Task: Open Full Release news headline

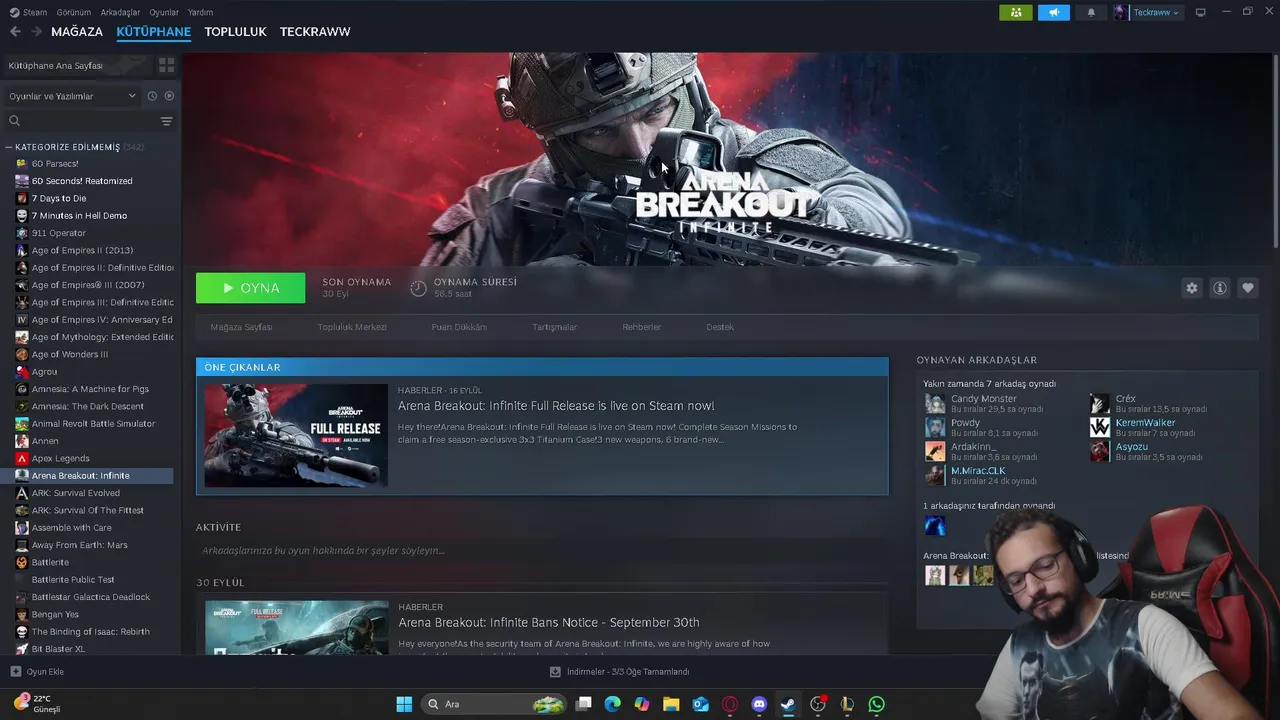Action: click(556, 406)
